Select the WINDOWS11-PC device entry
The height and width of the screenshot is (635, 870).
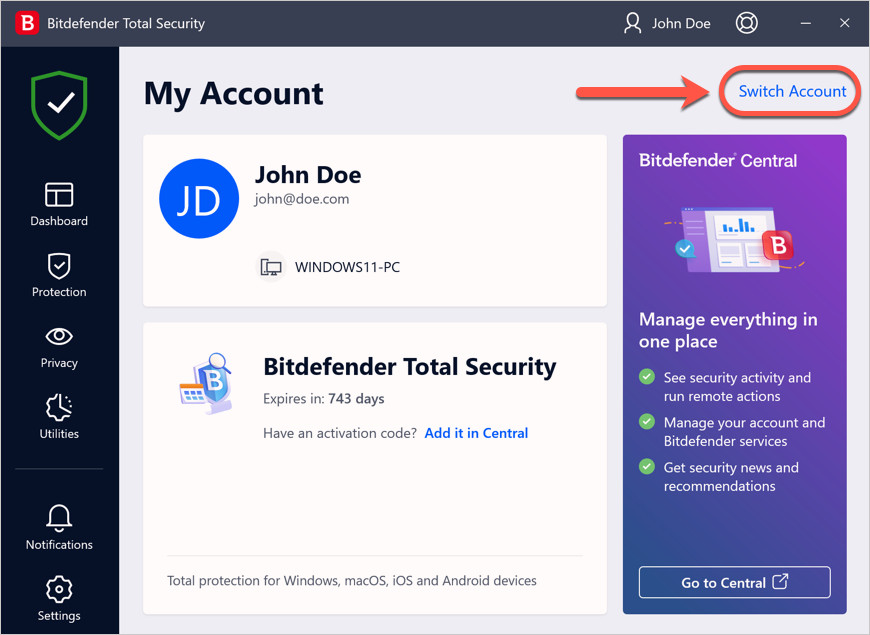pos(348,266)
